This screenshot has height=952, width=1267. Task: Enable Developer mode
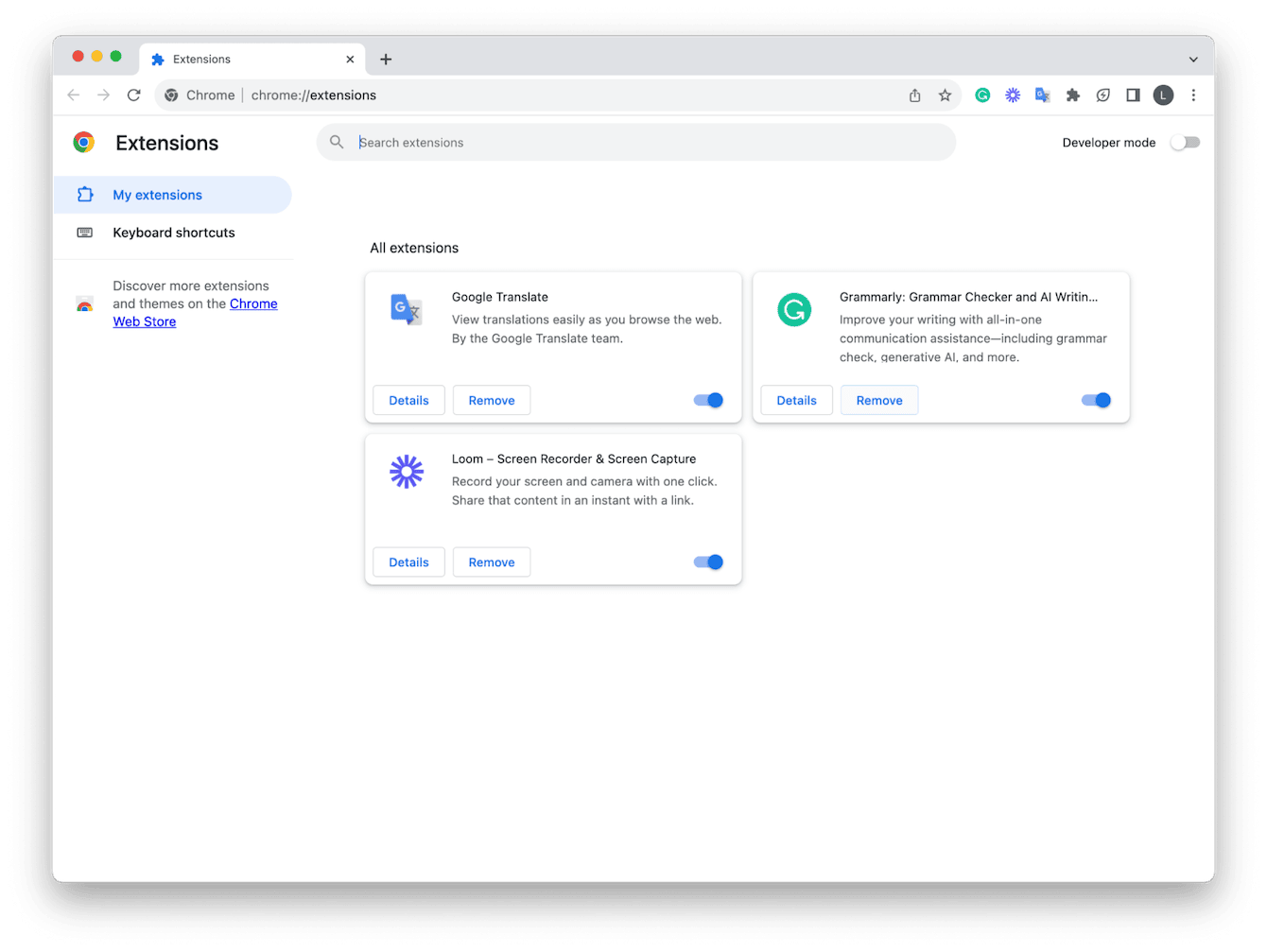pyautogui.click(x=1185, y=143)
